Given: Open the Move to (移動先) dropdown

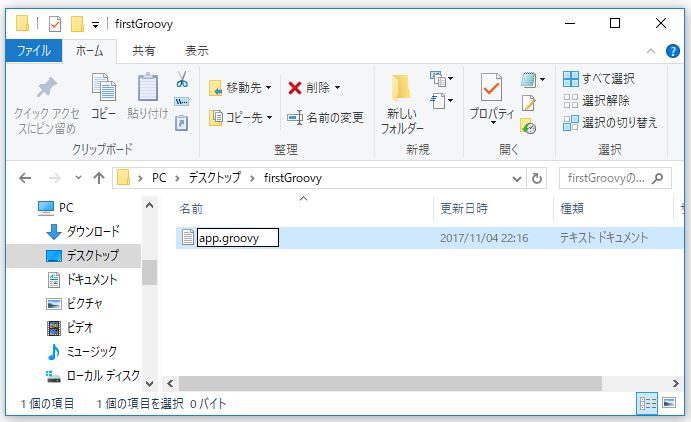Looking at the screenshot, I should tap(240, 88).
